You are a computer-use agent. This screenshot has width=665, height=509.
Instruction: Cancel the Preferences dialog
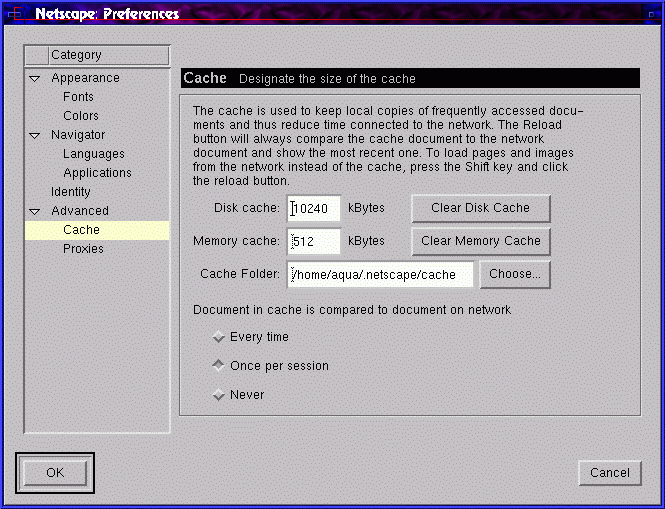coord(610,473)
